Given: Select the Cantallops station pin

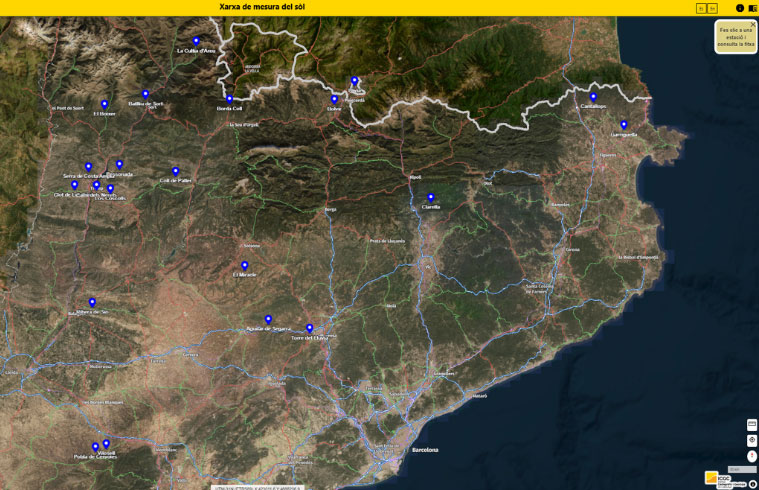Looking at the screenshot, I should pos(593,97).
